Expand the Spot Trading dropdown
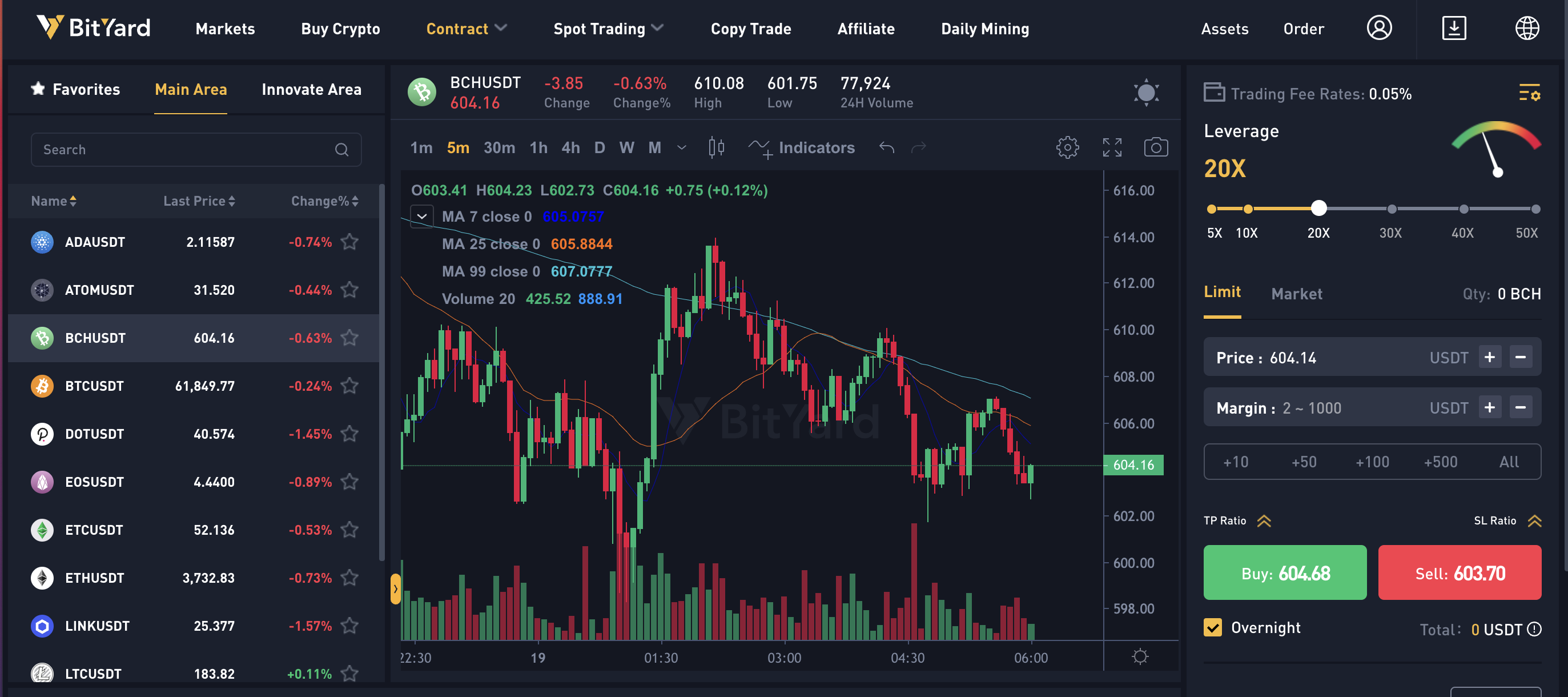Viewport: 1568px width, 697px height. coord(608,29)
